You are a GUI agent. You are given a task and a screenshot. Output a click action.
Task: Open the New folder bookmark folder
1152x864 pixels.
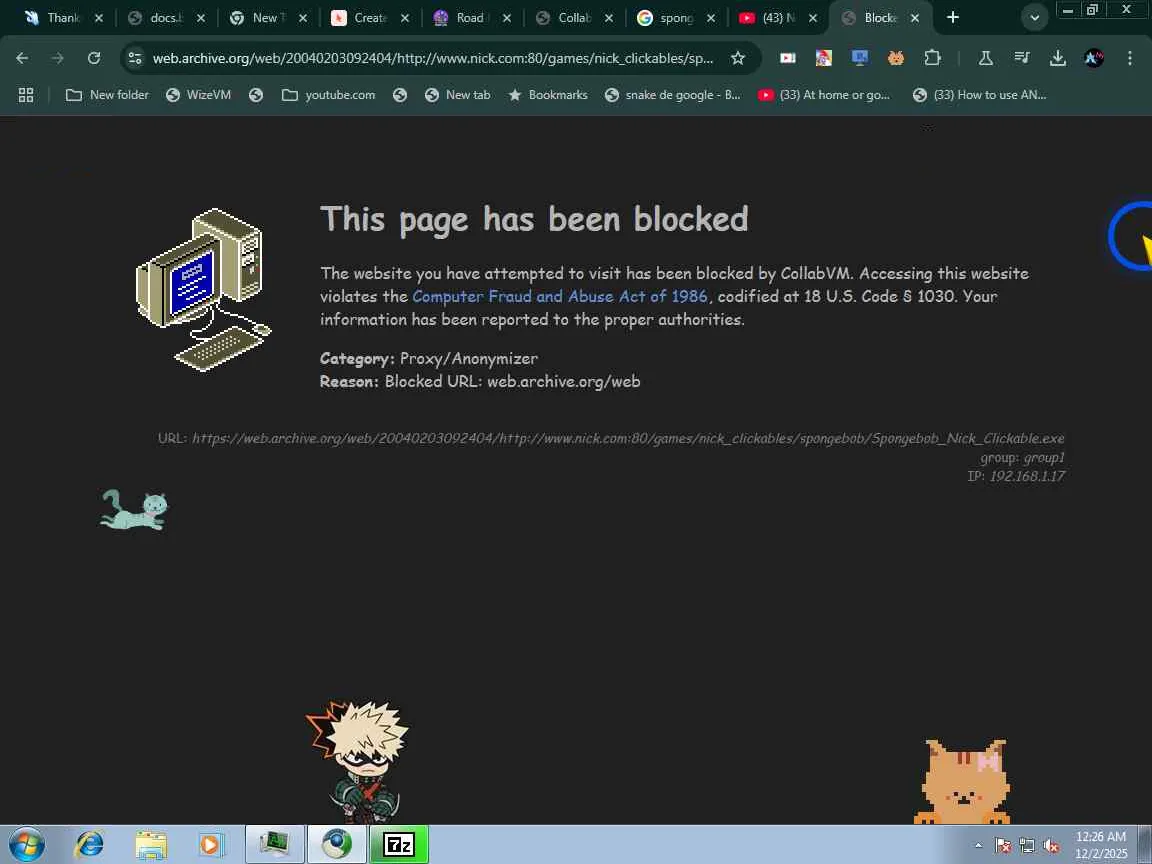pyautogui.click(x=107, y=95)
